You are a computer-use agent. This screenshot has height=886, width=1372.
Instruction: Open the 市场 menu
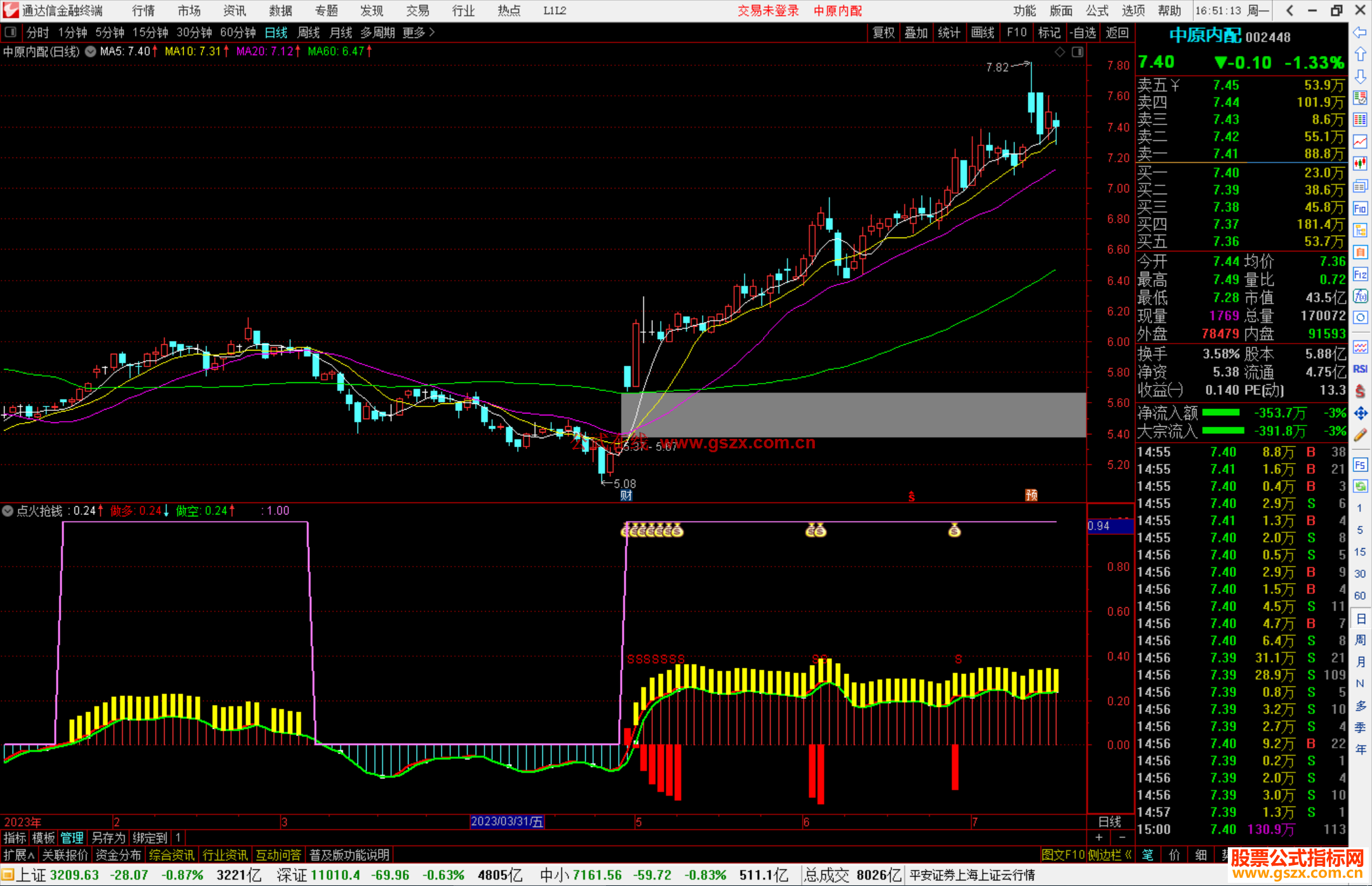[x=189, y=10]
